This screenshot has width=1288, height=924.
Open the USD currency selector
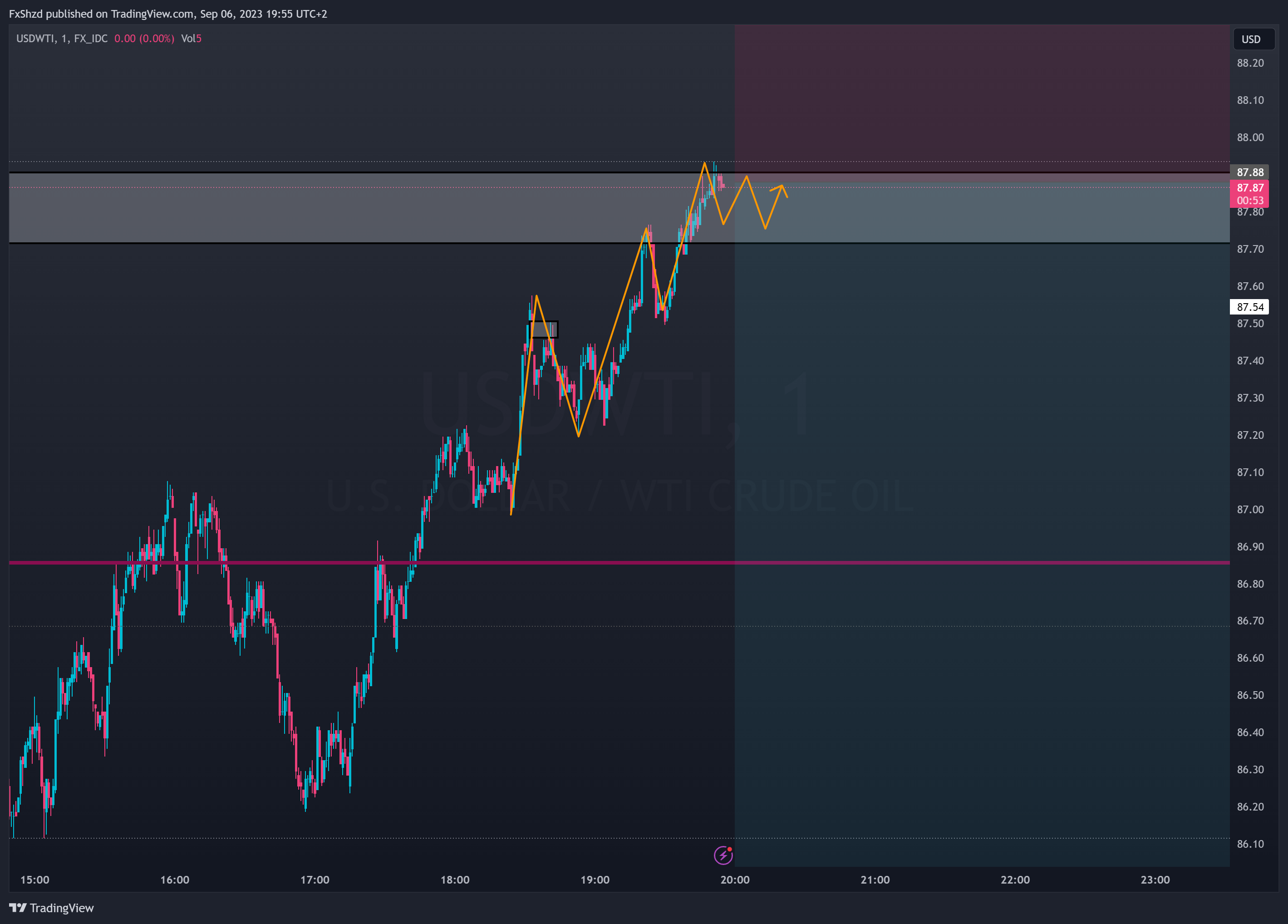click(1254, 39)
